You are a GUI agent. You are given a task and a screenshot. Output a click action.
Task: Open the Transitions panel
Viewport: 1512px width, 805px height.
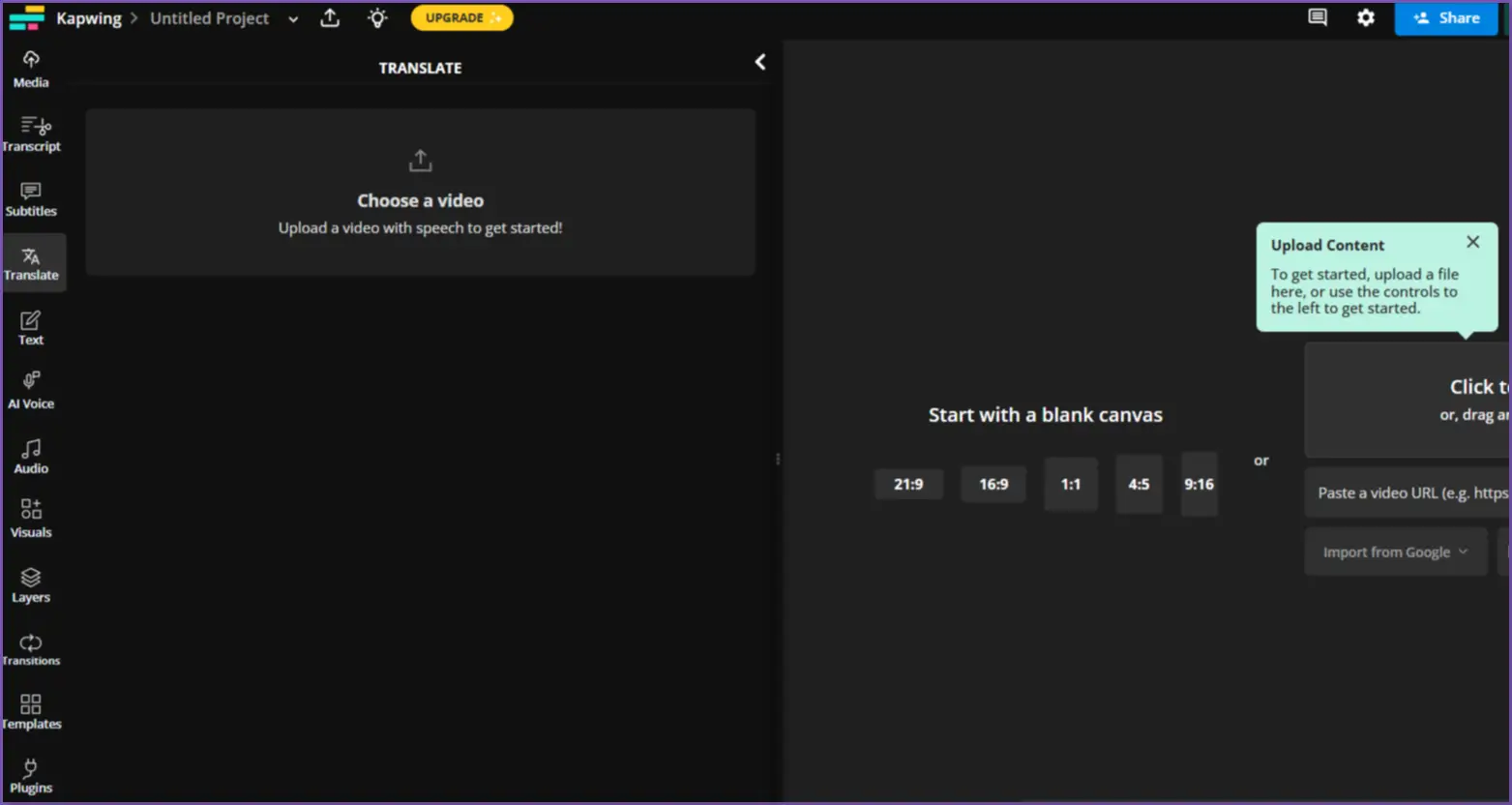click(x=30, y=648)
